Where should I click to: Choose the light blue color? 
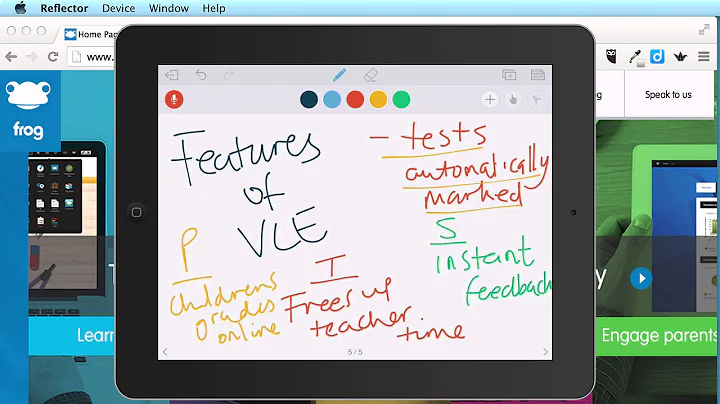coord(332,100)
